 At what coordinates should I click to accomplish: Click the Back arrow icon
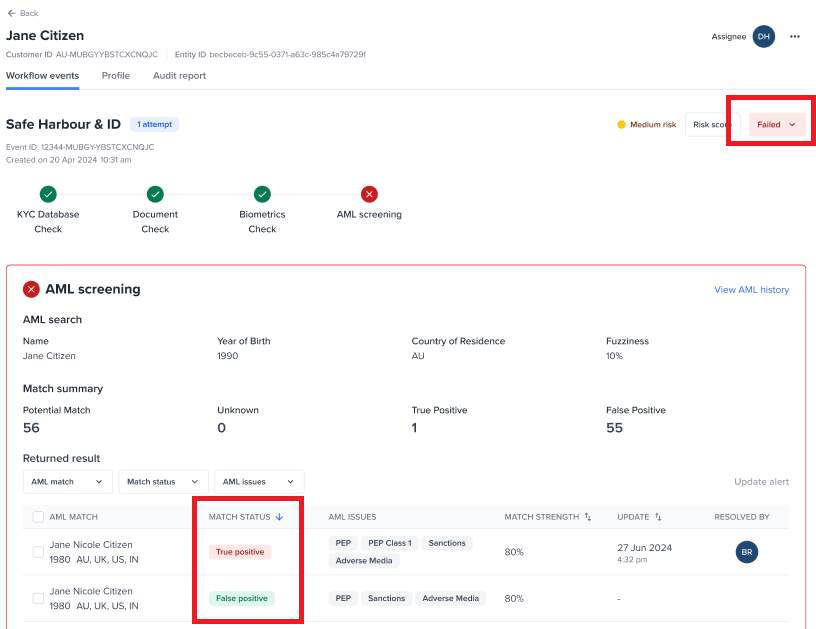point(11,13)
